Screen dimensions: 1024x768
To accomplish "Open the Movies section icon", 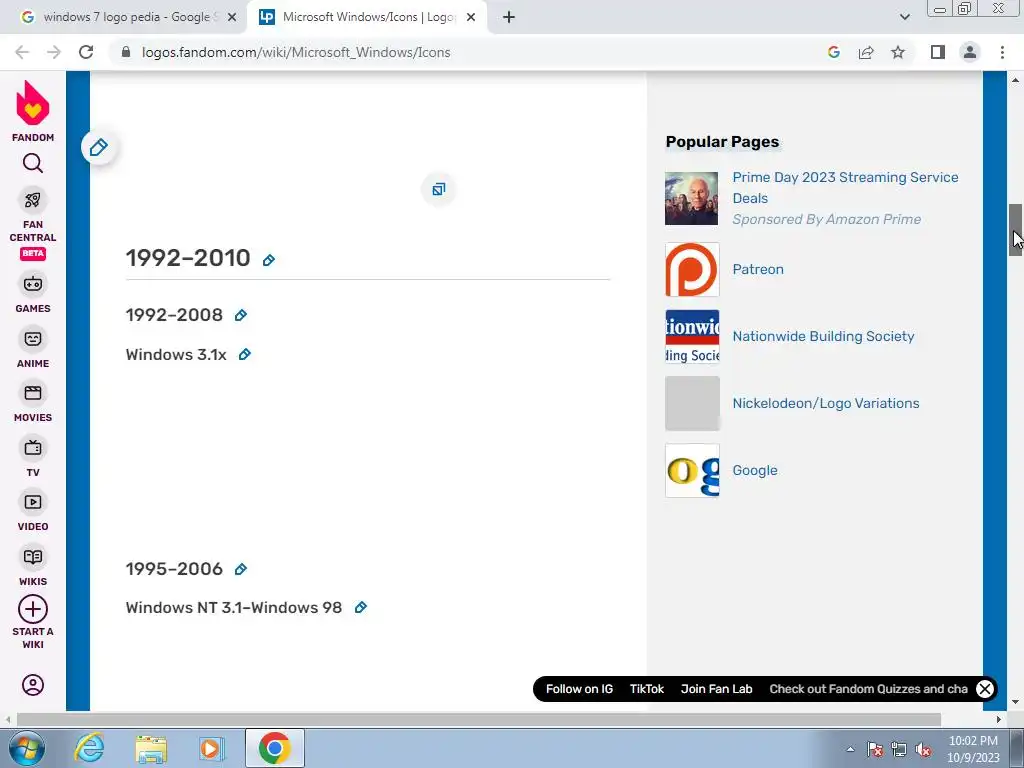I will pyautogui.click(x=33, y=393).
